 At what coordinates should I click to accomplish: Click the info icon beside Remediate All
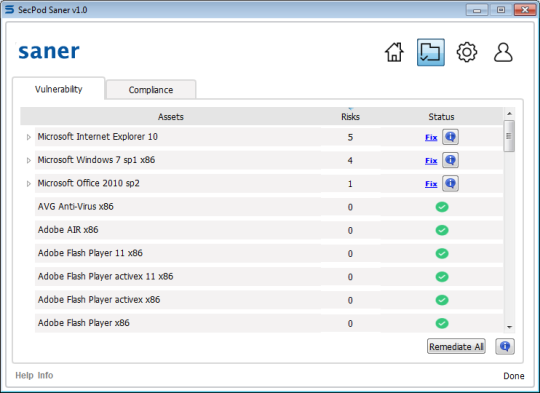[505, 346]
